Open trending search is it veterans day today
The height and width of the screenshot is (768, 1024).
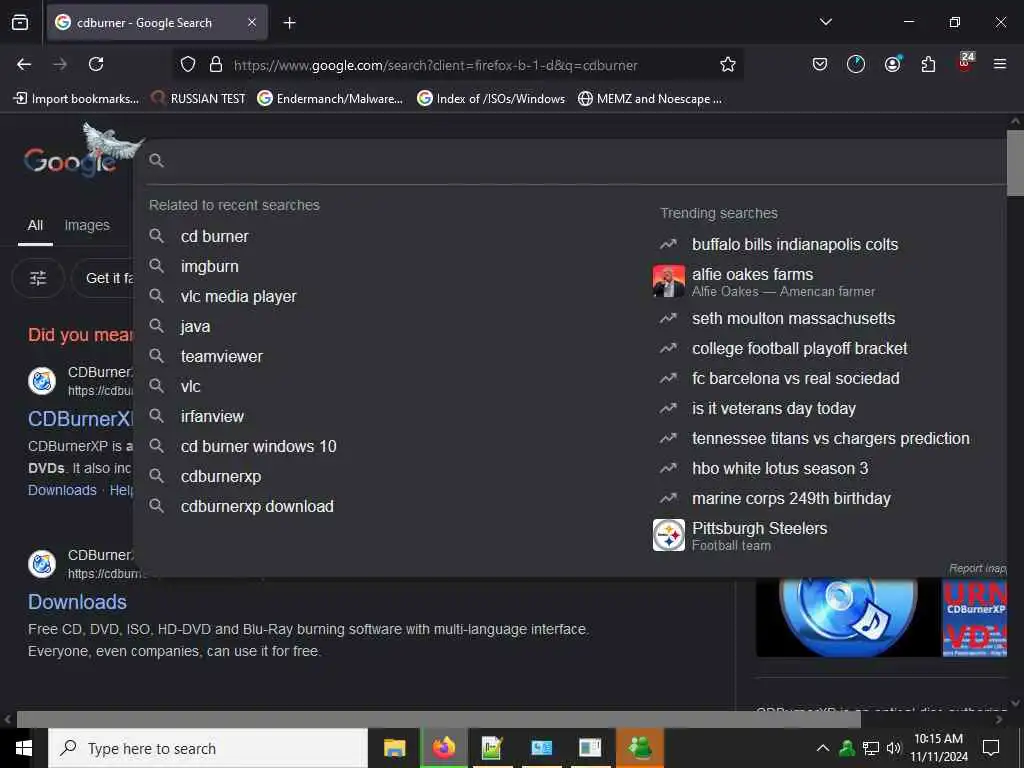(774, 409)
